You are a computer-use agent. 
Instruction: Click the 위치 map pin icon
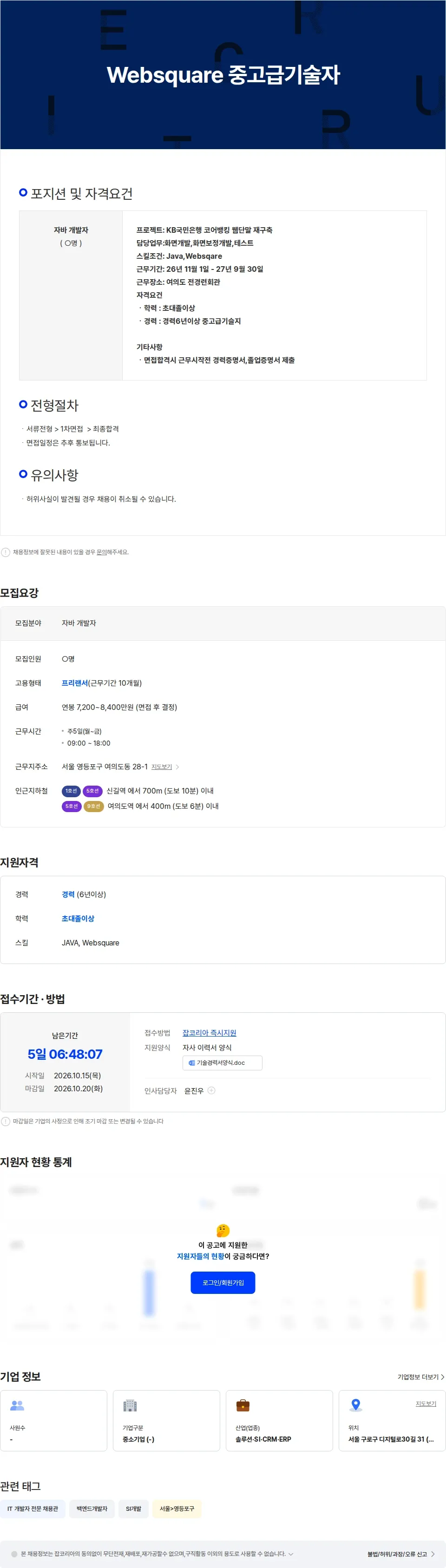356,1405
